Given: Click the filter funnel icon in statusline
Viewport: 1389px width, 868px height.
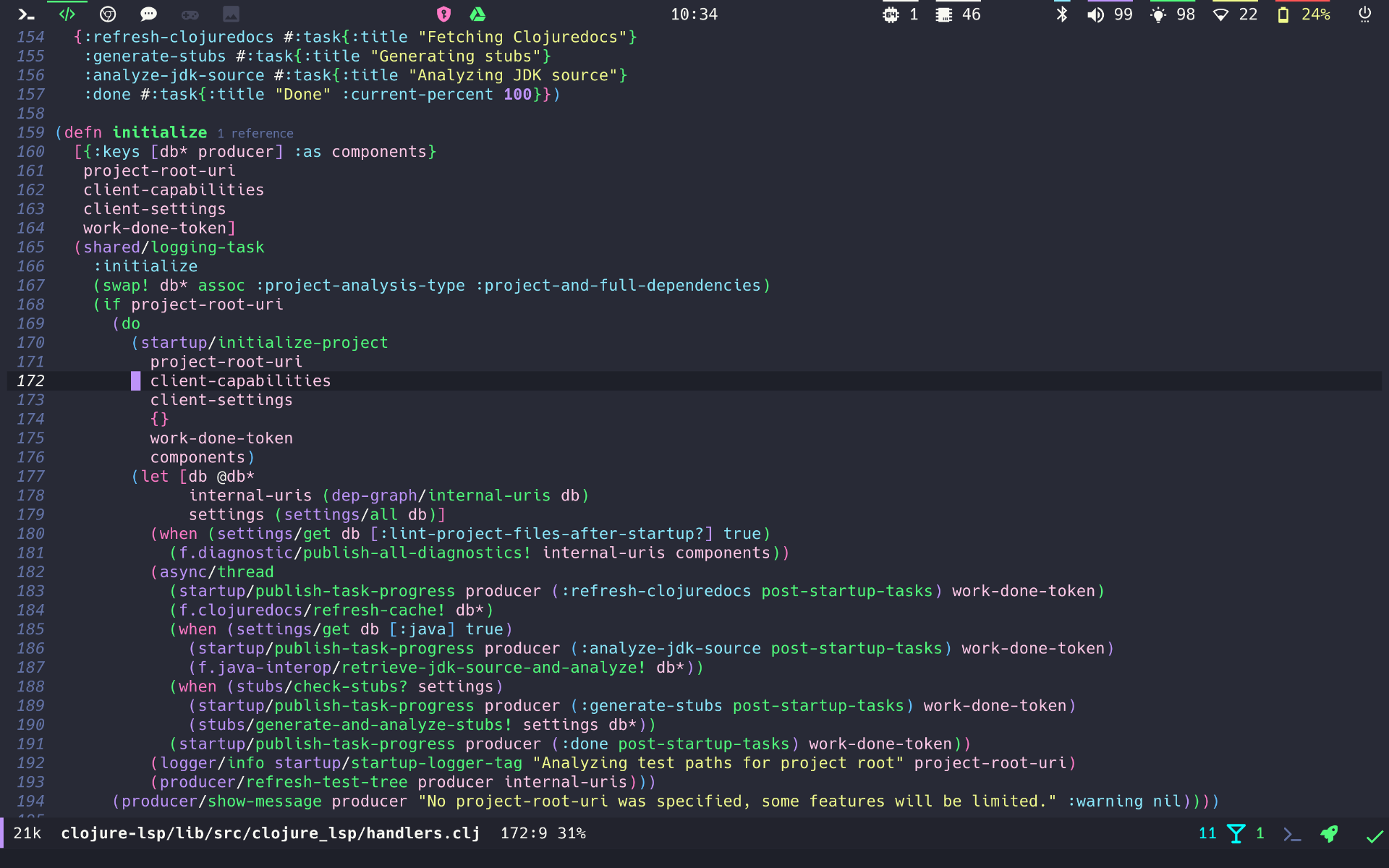Looking at the screenshot, I should (1236, 834).
